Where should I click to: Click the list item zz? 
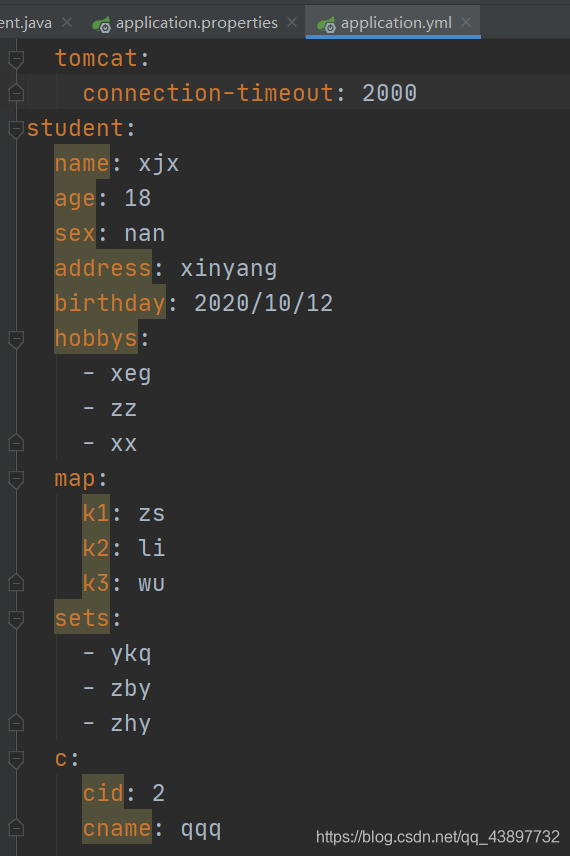pyautogui.click(x=124, y=409)
